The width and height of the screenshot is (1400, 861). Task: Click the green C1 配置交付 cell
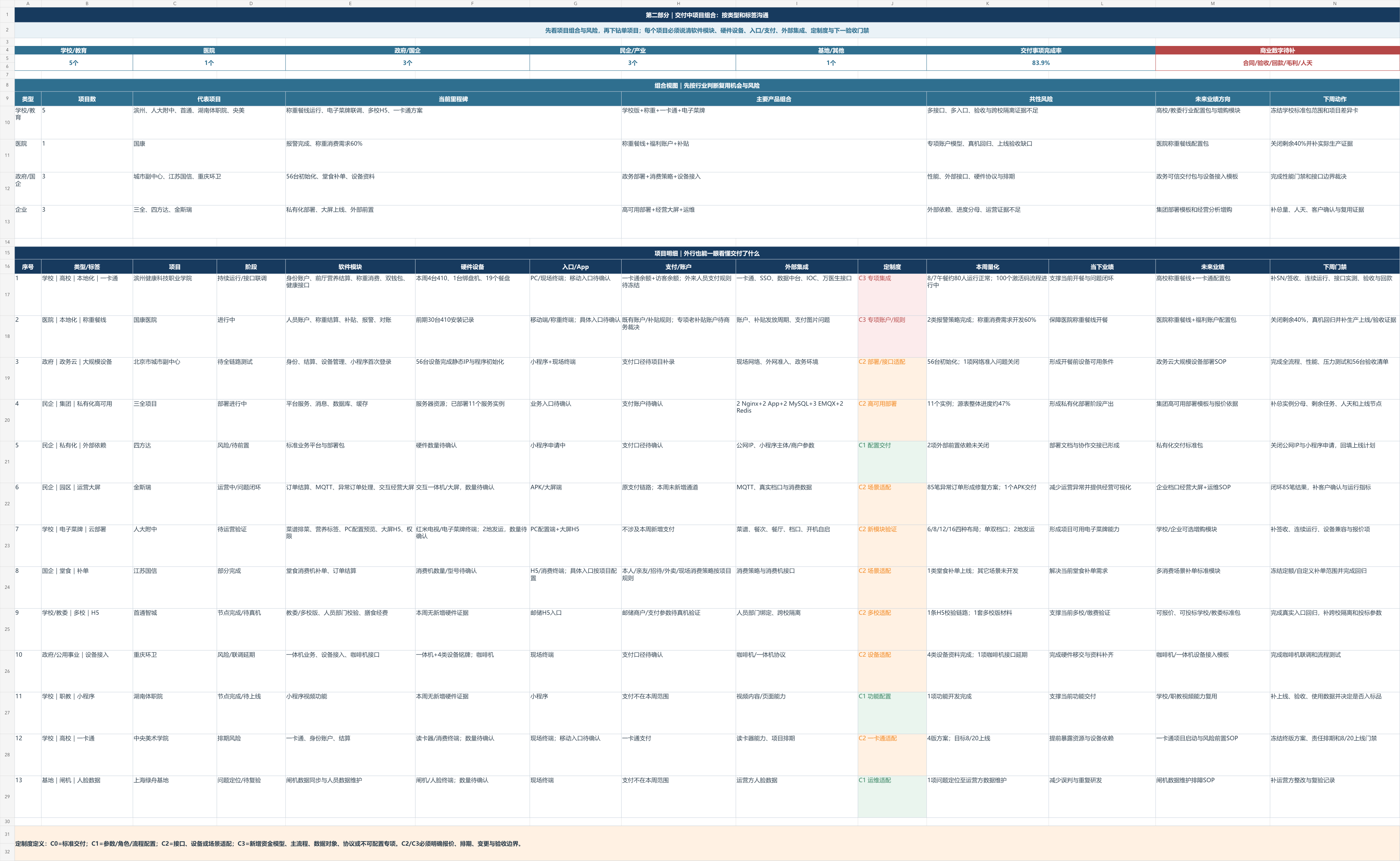(x=892, y=462)
